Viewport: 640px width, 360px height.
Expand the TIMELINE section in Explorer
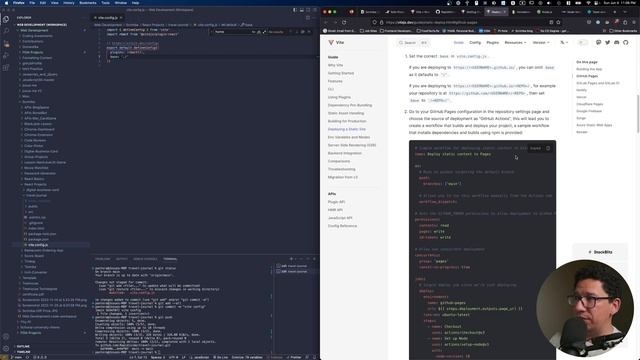click(23, 352)
